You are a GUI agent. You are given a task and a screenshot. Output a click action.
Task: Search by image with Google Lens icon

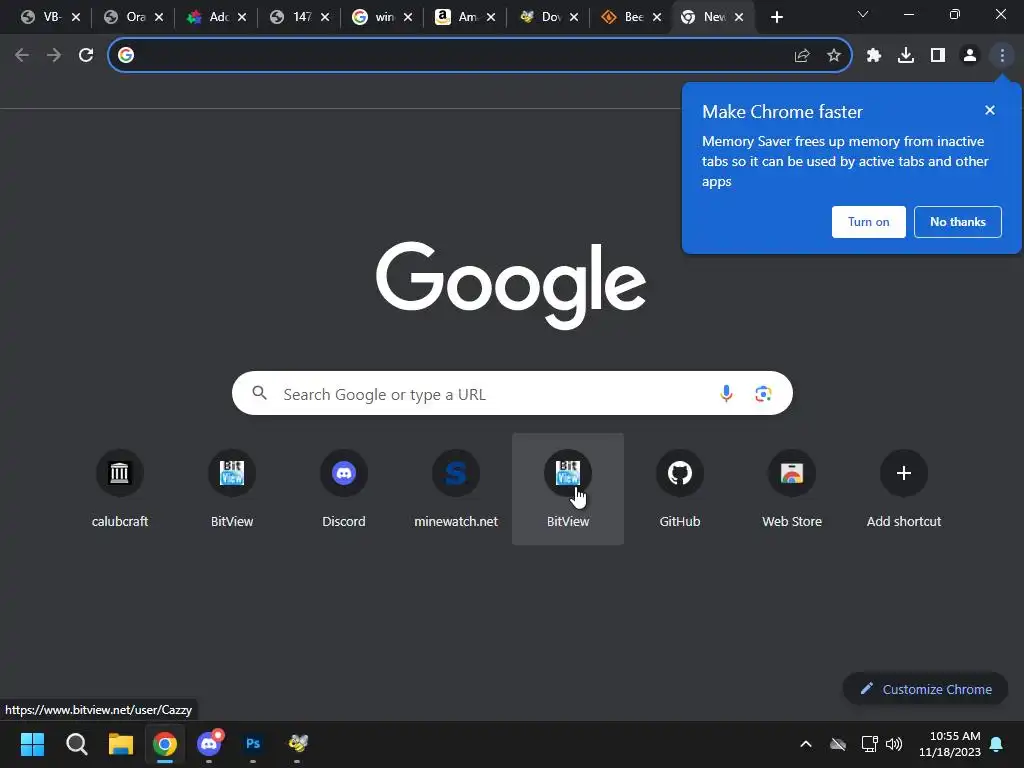coord(763,394)
